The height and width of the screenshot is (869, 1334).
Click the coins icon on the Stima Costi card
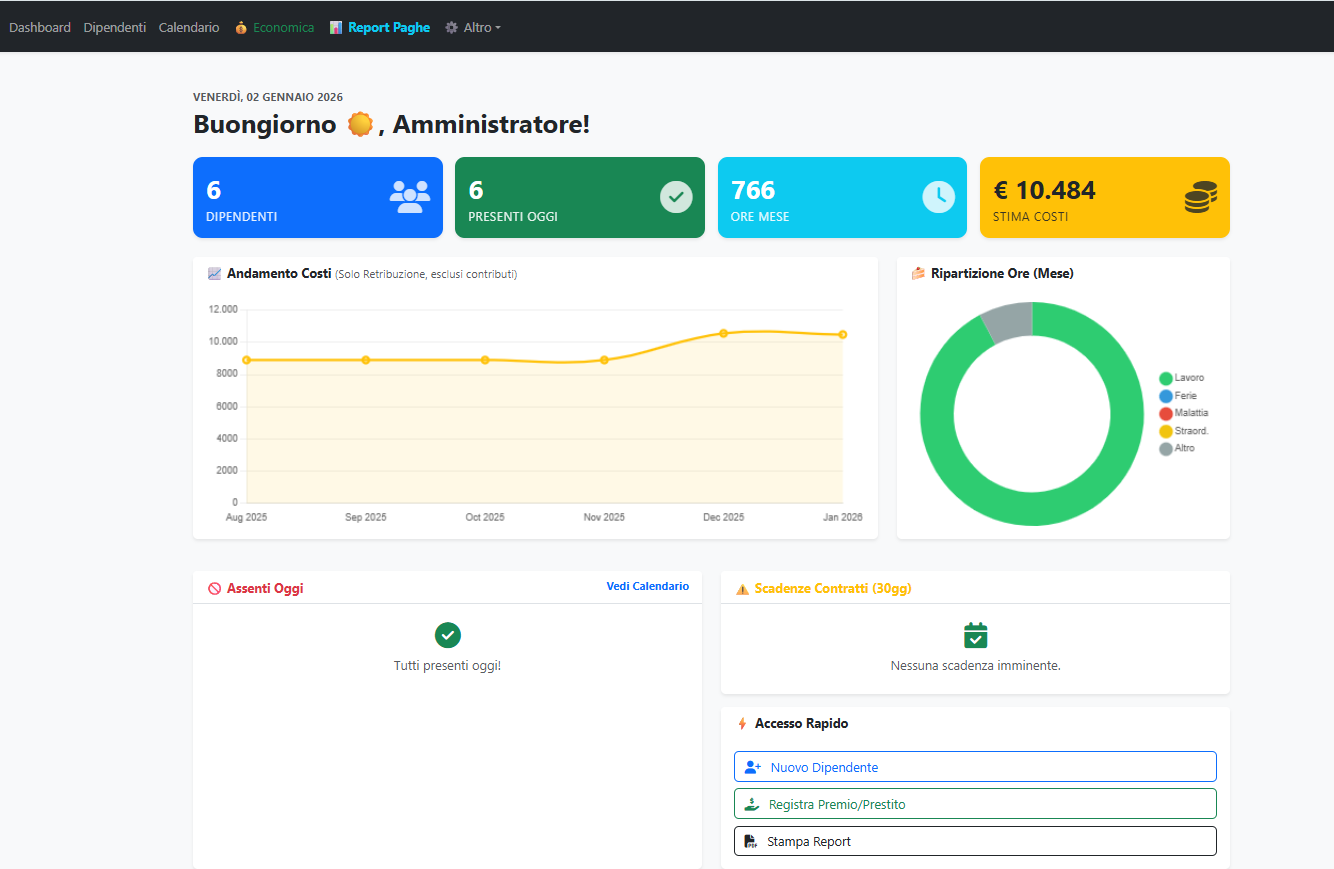point(1200,197)
